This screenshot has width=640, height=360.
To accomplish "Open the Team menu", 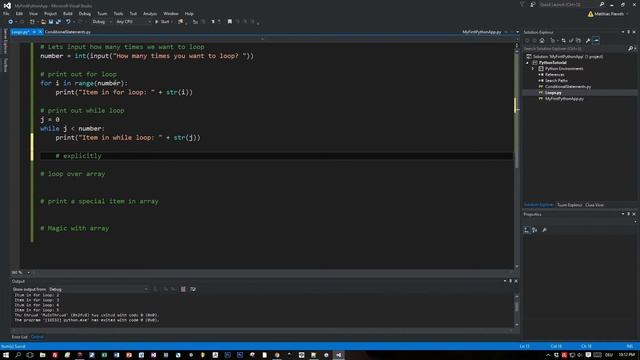I will (x=102, y=13).
